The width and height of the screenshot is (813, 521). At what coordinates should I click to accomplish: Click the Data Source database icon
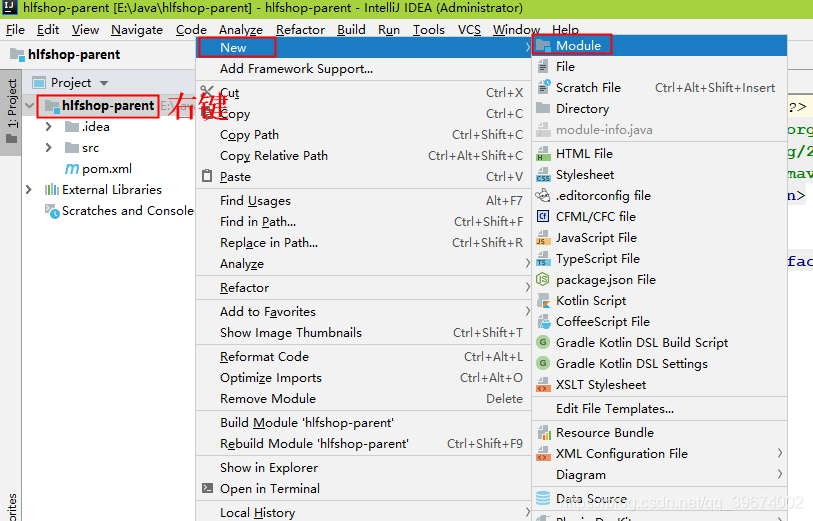(x=543, y=498)
